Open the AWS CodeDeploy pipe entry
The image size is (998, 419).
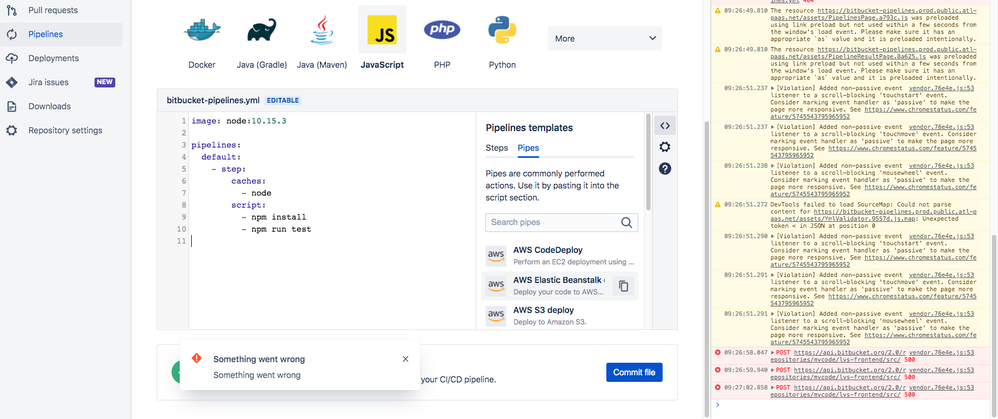click(x=561, y=256)
